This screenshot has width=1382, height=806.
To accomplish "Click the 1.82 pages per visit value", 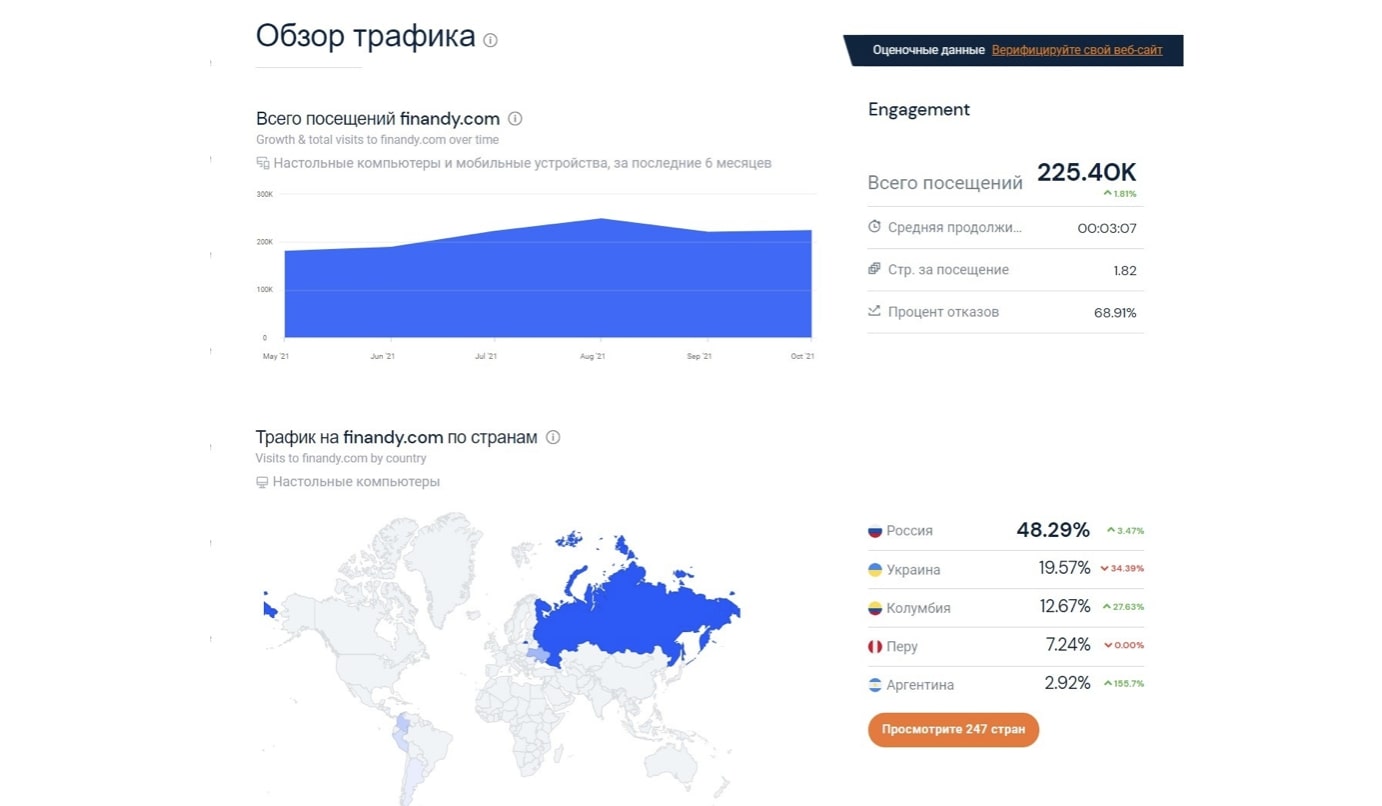I will (1125, 270).
